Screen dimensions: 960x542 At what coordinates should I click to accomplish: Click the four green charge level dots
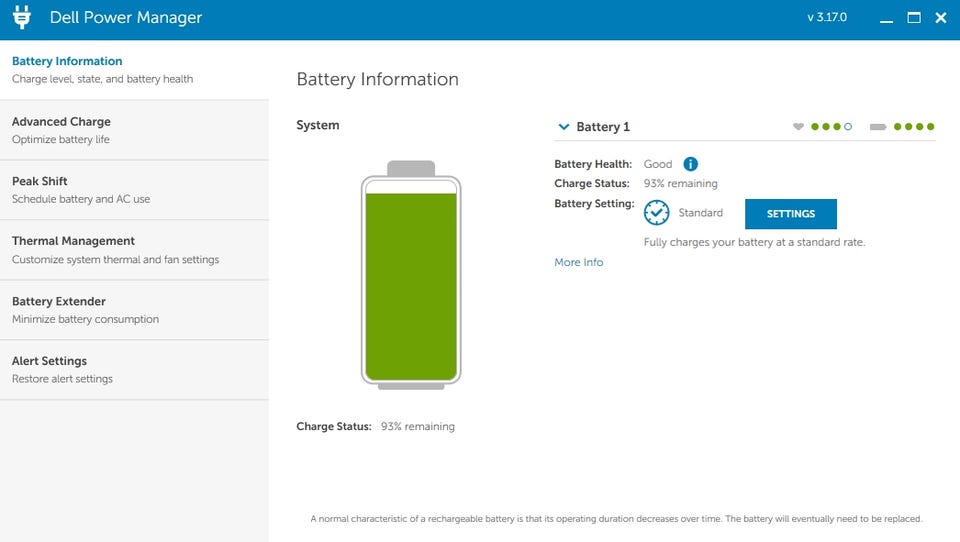tap(914, 127)
